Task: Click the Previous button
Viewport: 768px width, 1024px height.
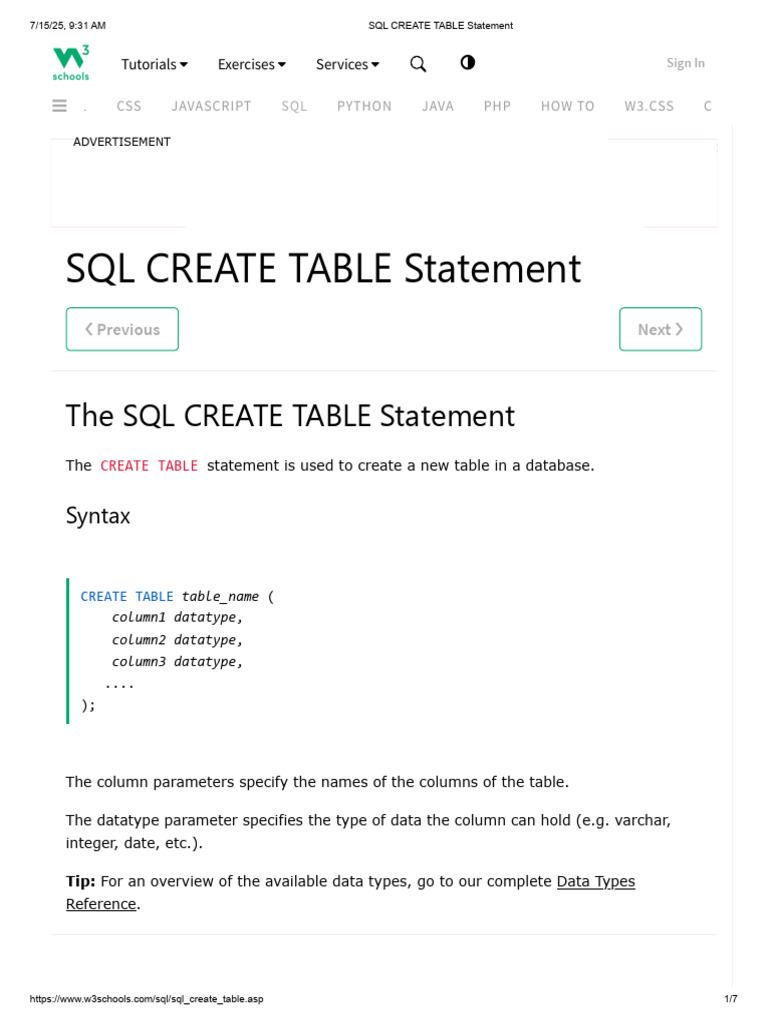Action: (122, 329)
